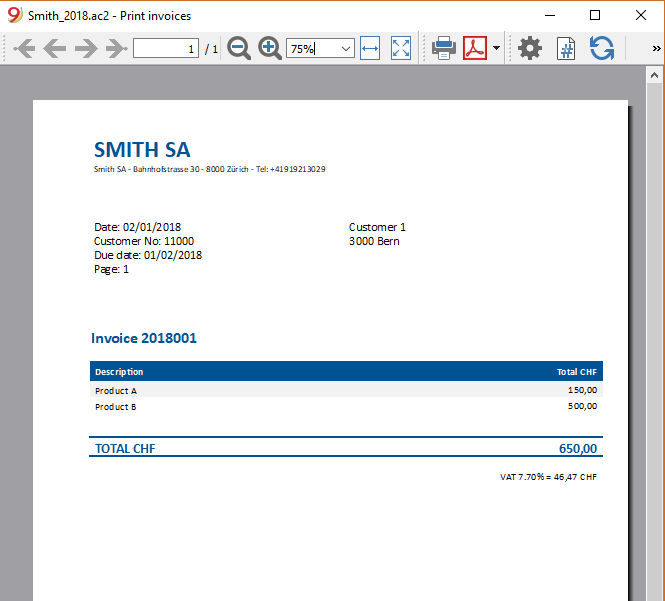This screenshot has width=665, height=601.
Task: Maximize the Print invoices window
Action: pos(595,15)
